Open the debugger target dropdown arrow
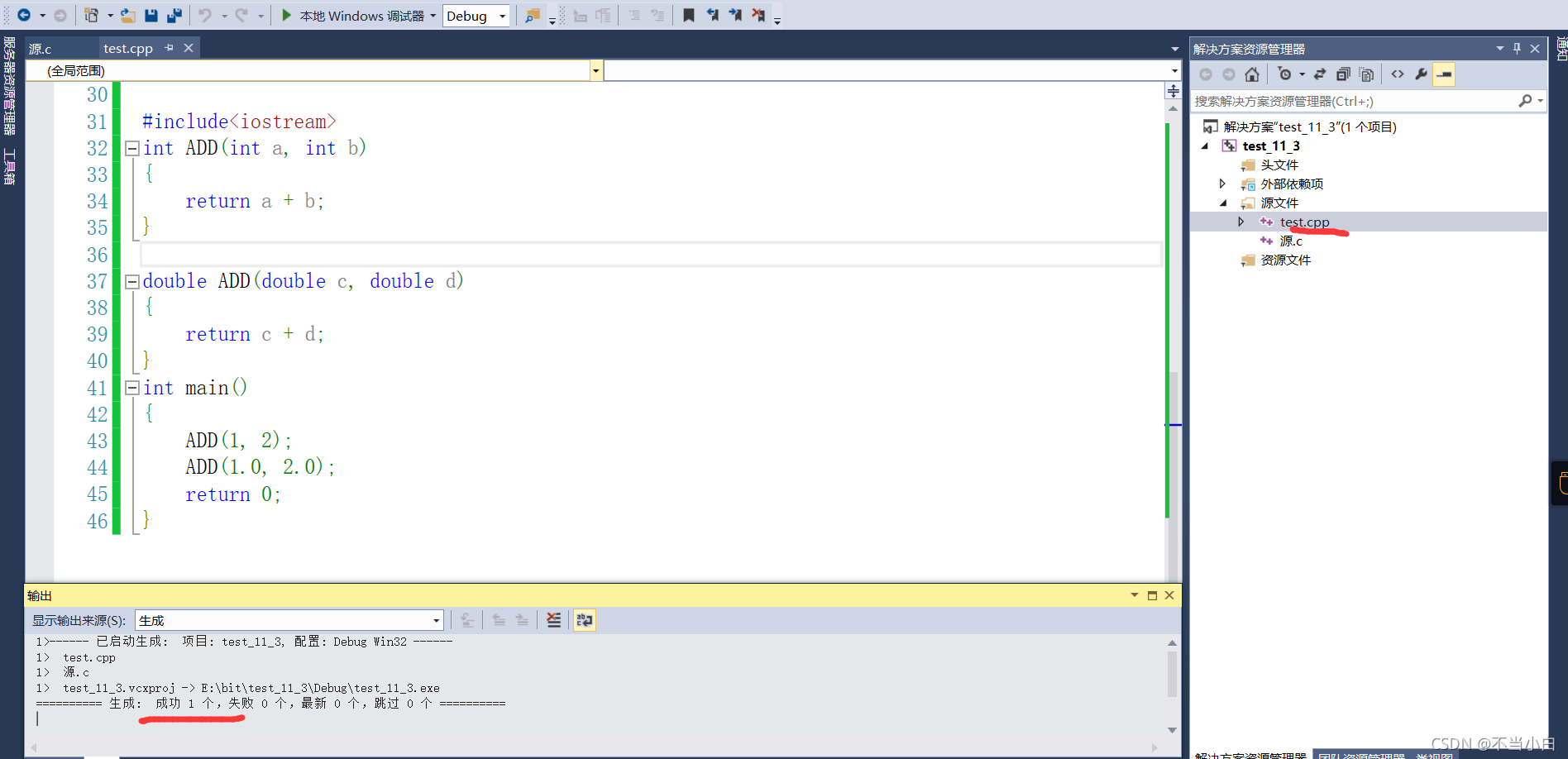The width and height of the screenshot is (1568, 759). click(x=433, y=16)
